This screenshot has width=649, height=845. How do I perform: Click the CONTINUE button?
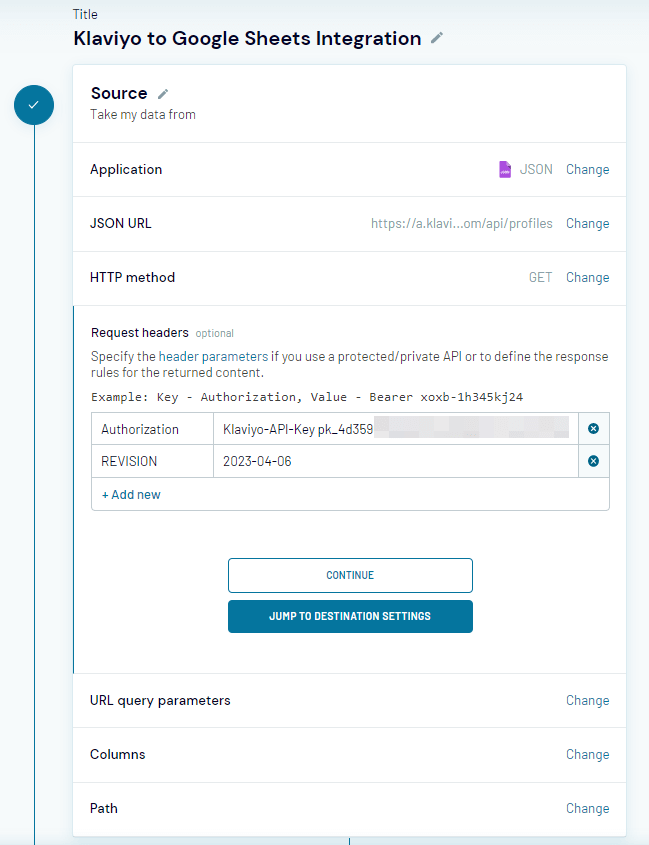click(x=350, y=575)
